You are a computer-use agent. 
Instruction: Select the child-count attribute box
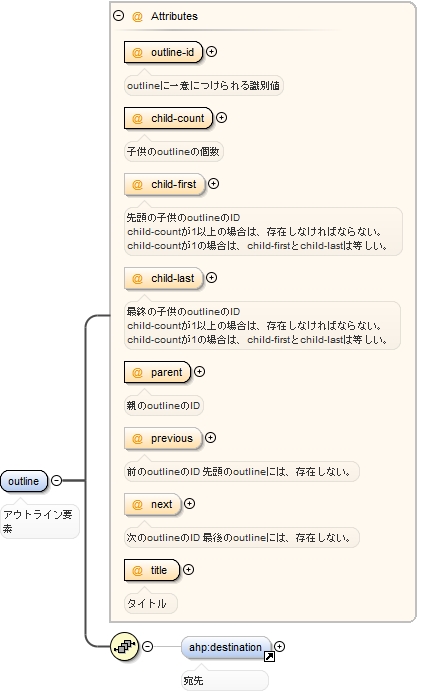pos(169,118)
